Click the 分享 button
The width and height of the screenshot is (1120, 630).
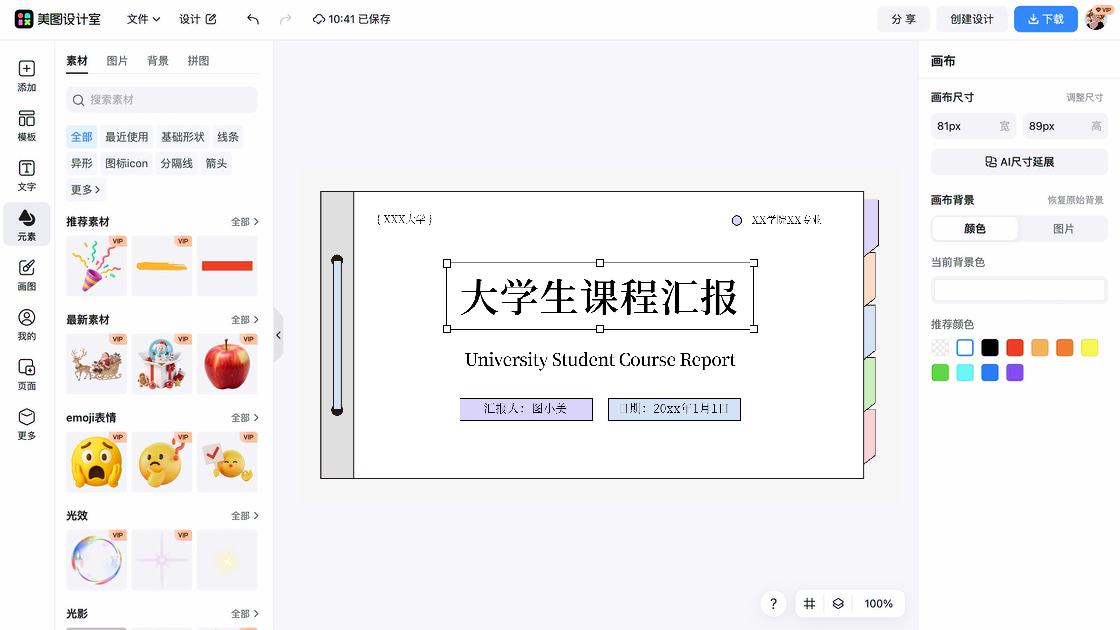click(903, 19)
